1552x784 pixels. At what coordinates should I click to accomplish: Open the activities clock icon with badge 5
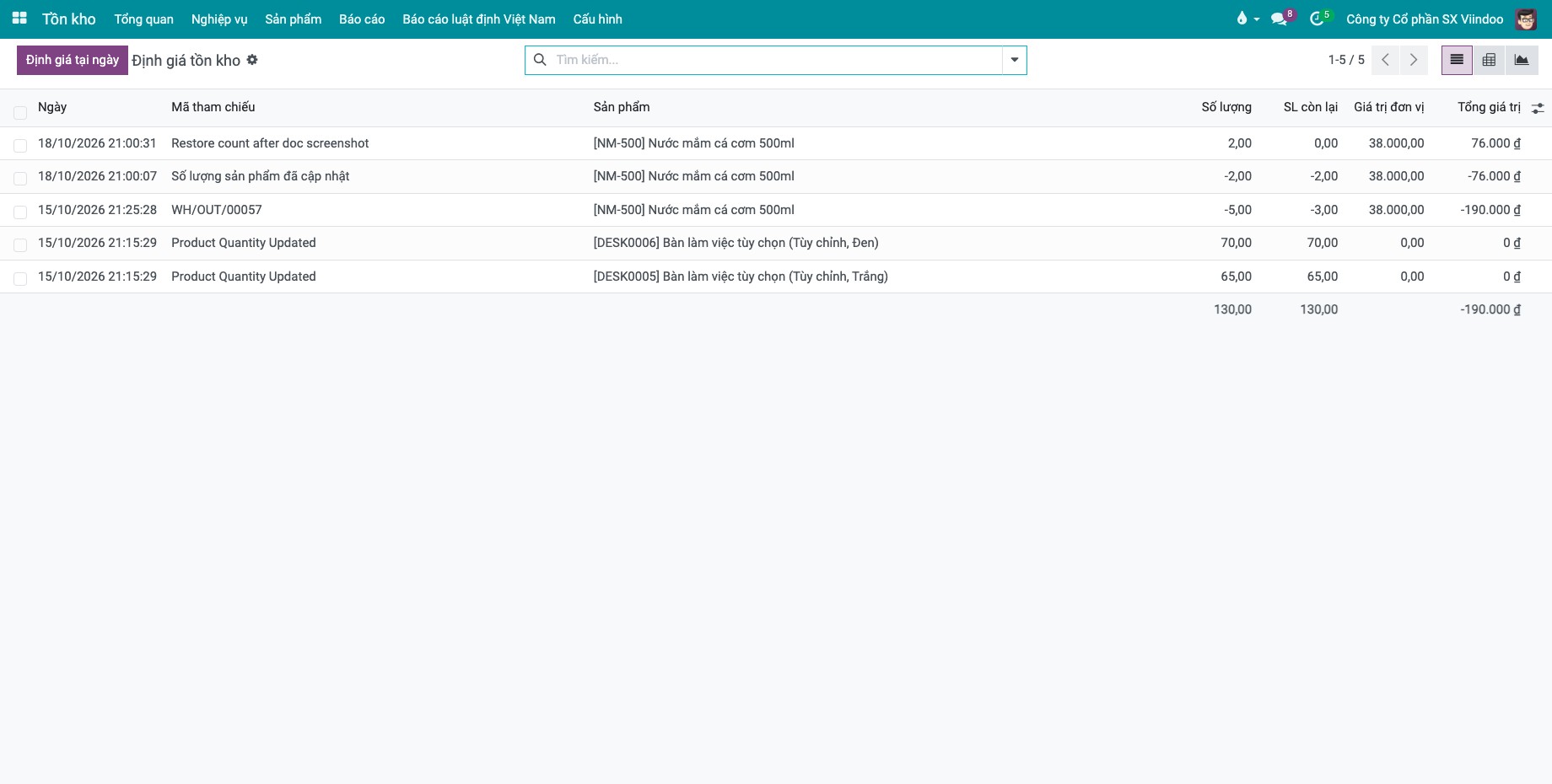tap(1317, 19)
